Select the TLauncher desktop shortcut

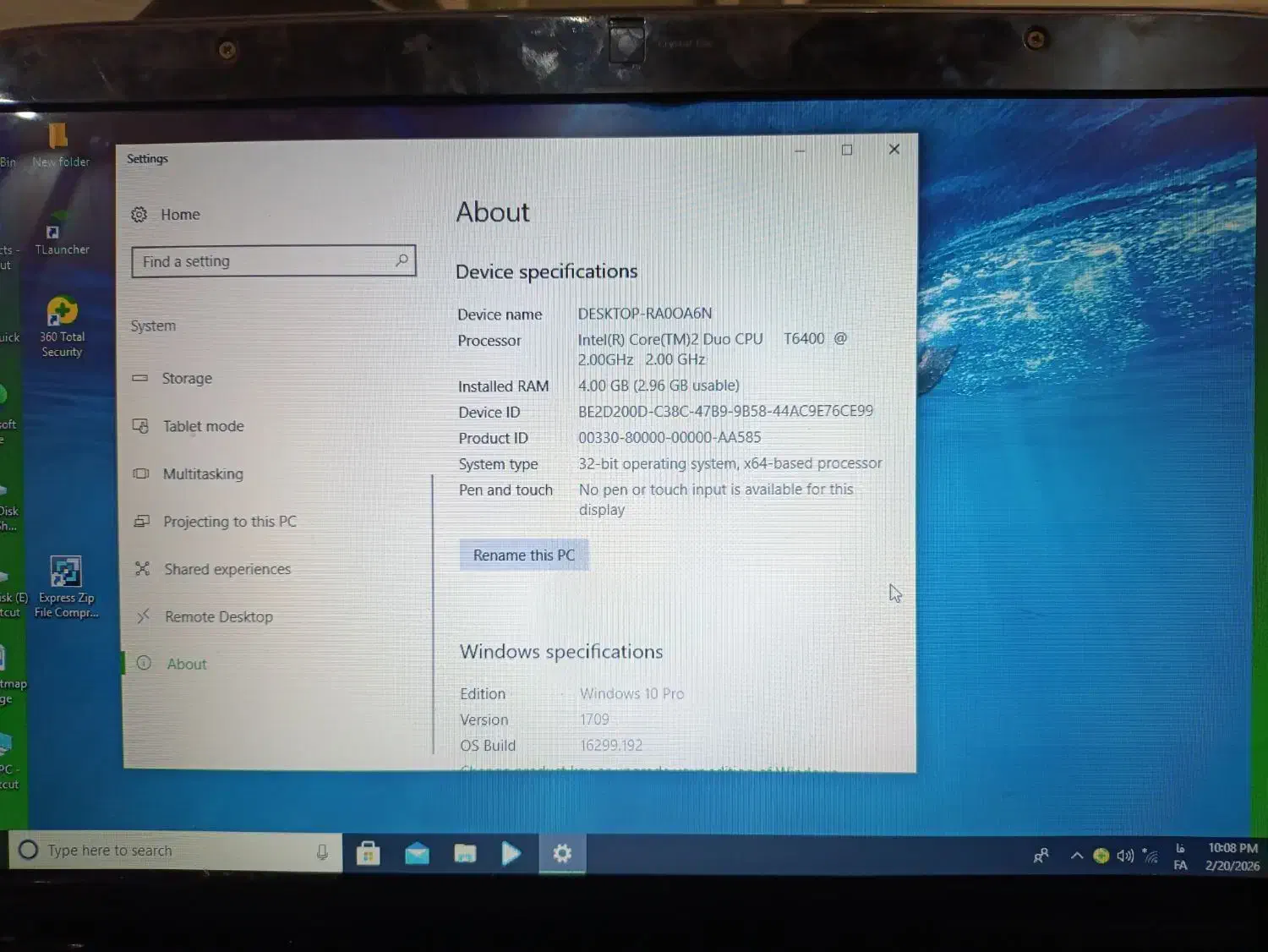tap(62, 234)
